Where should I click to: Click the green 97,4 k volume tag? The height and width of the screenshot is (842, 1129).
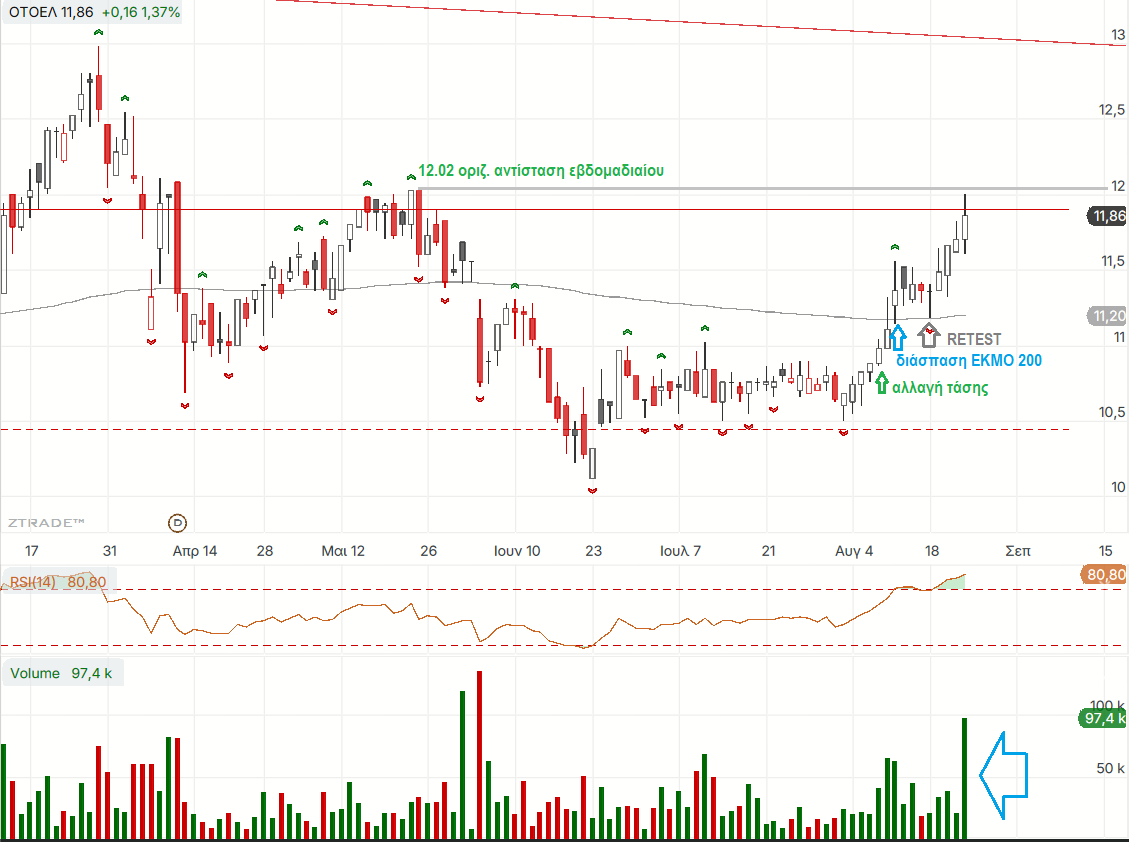click(1103, 718)
